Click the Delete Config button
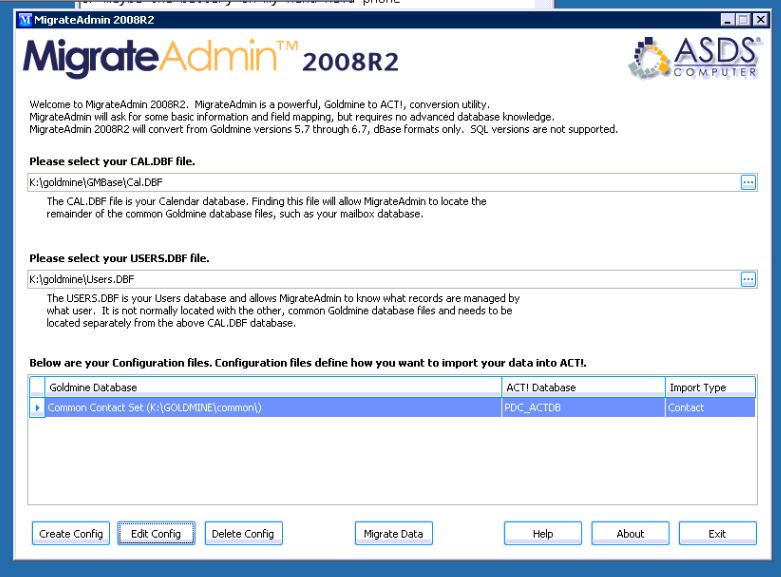Screen dimensions: 781x577 coord(243,534)
